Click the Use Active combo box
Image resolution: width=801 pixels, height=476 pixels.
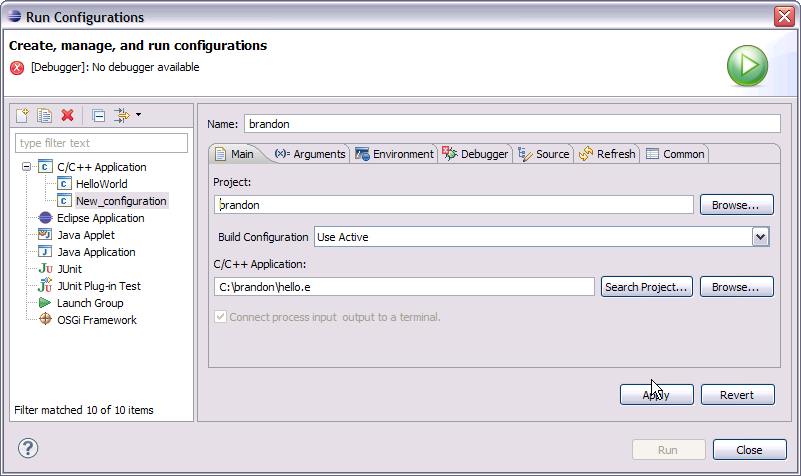click(541, 237)
